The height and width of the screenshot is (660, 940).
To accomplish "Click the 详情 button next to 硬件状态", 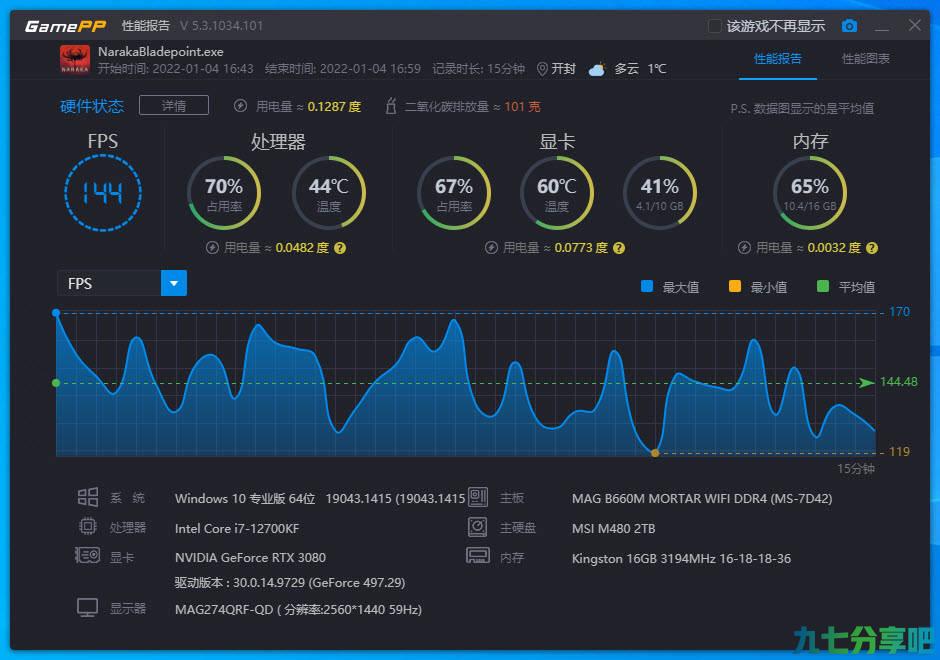I will pyautogui.click(x=174, y=106).
